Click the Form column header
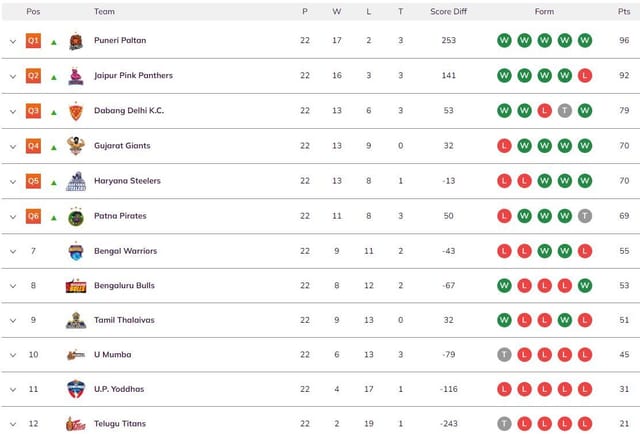This screenshot has height=440, width=640. click(x=544, y=12)
